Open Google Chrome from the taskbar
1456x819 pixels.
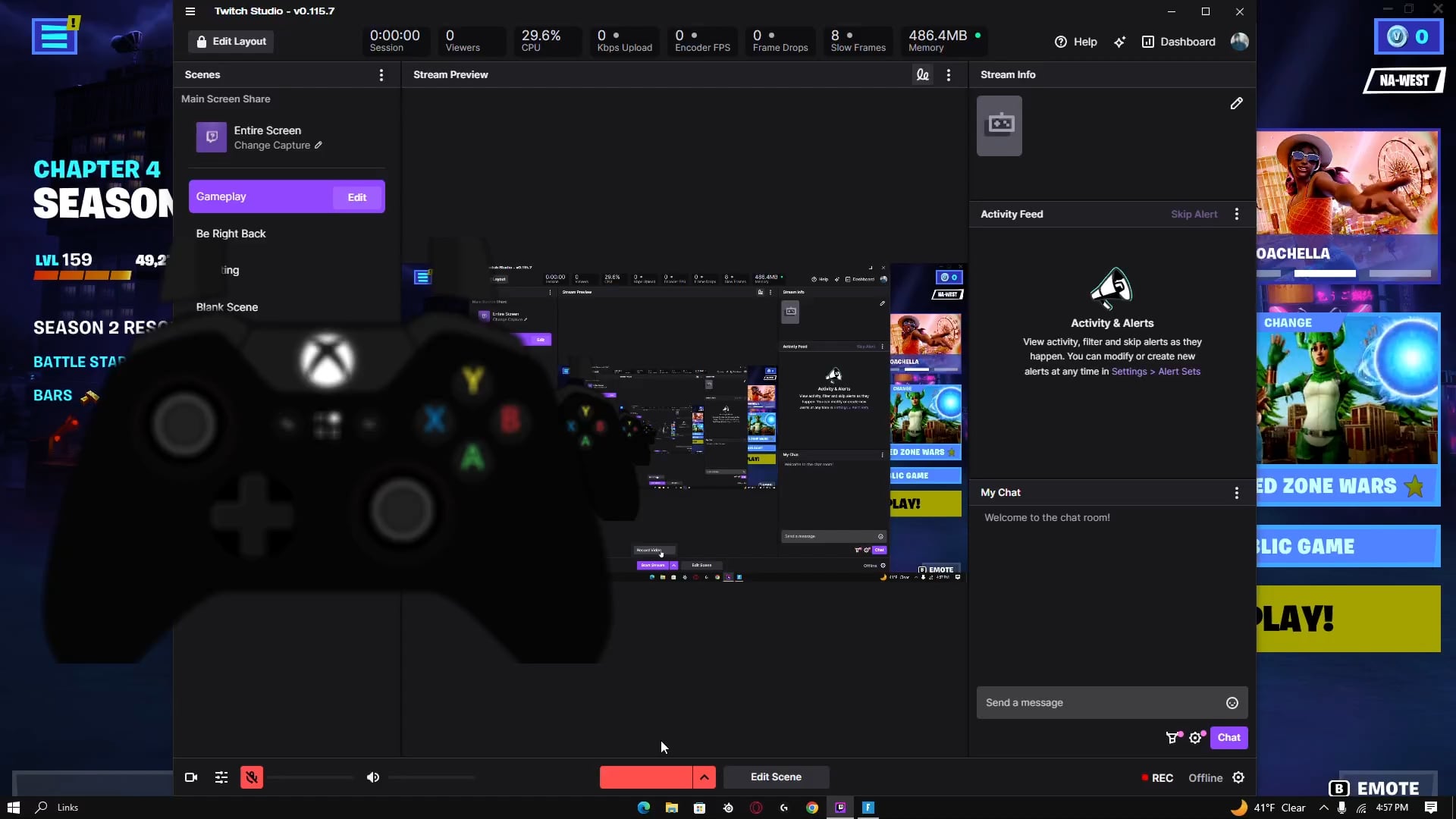click(x=812, y=808)
